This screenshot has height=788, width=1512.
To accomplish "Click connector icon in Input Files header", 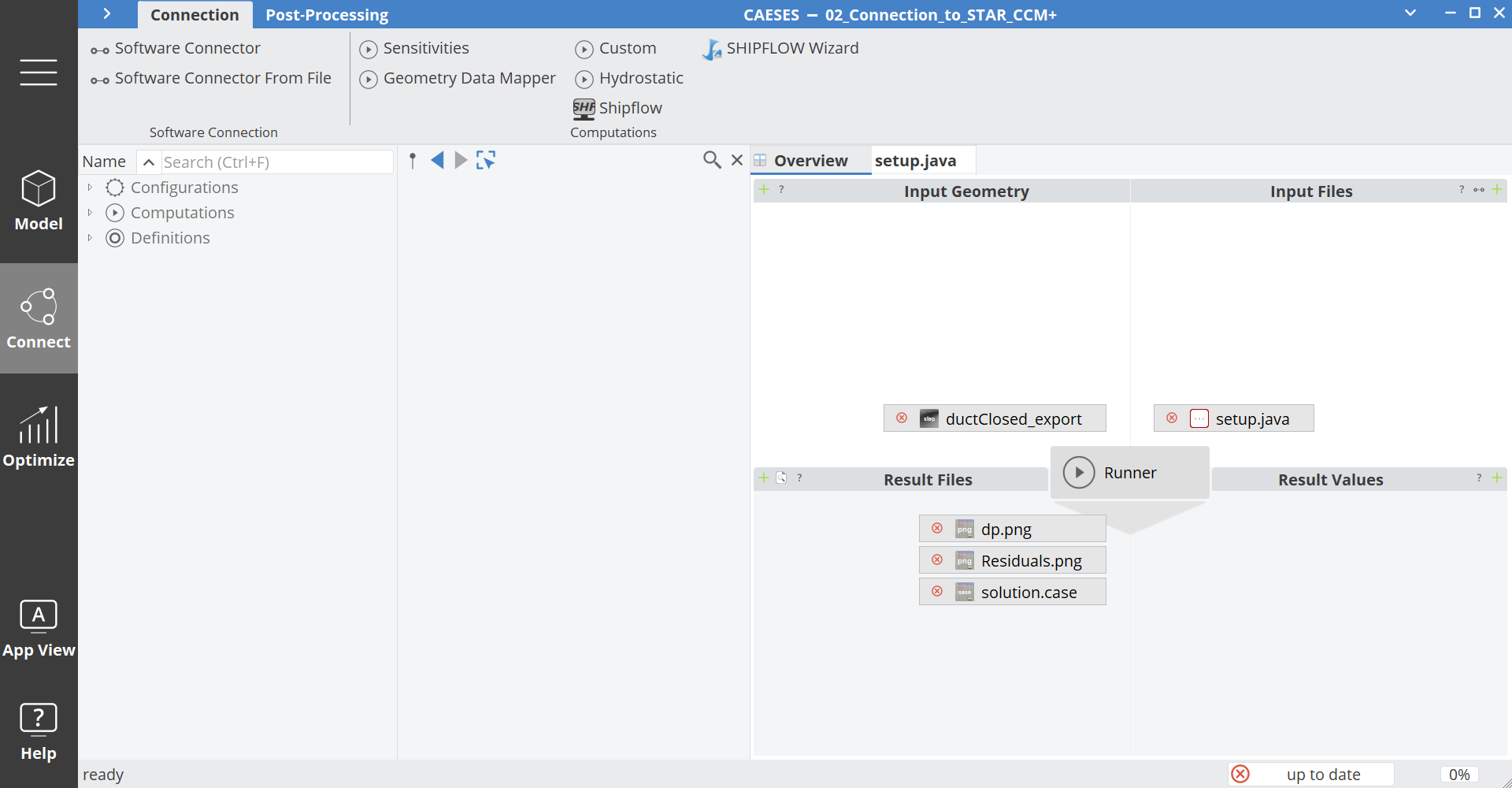I will (x=1479, y=190).
